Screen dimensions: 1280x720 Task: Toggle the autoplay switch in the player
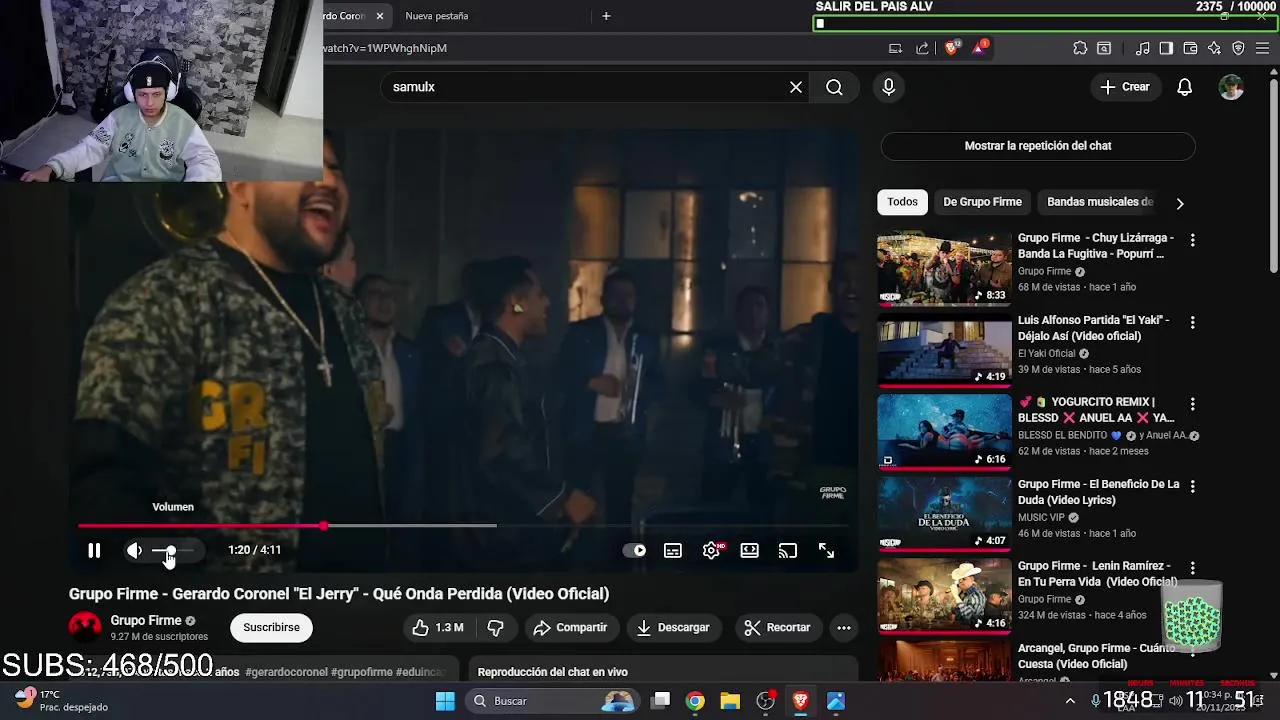click(634, 550)
